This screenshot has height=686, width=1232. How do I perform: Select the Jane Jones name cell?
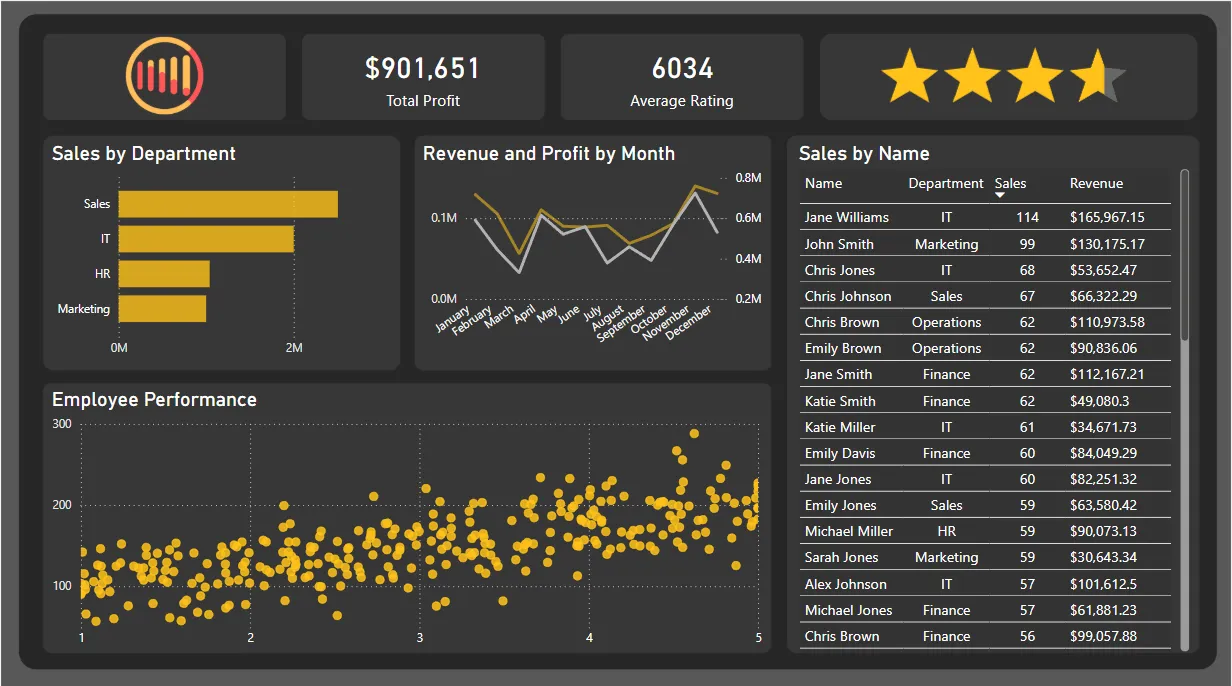(838, 479)
